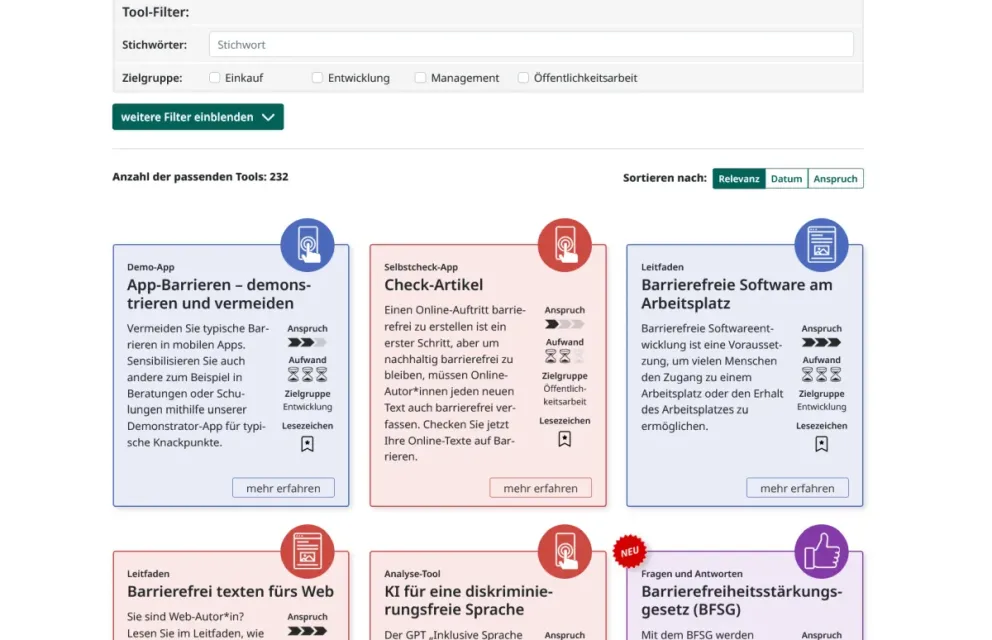Sort results by Anspruch
The height and width of the screenshot is (640, 992).
pos(835,178)
